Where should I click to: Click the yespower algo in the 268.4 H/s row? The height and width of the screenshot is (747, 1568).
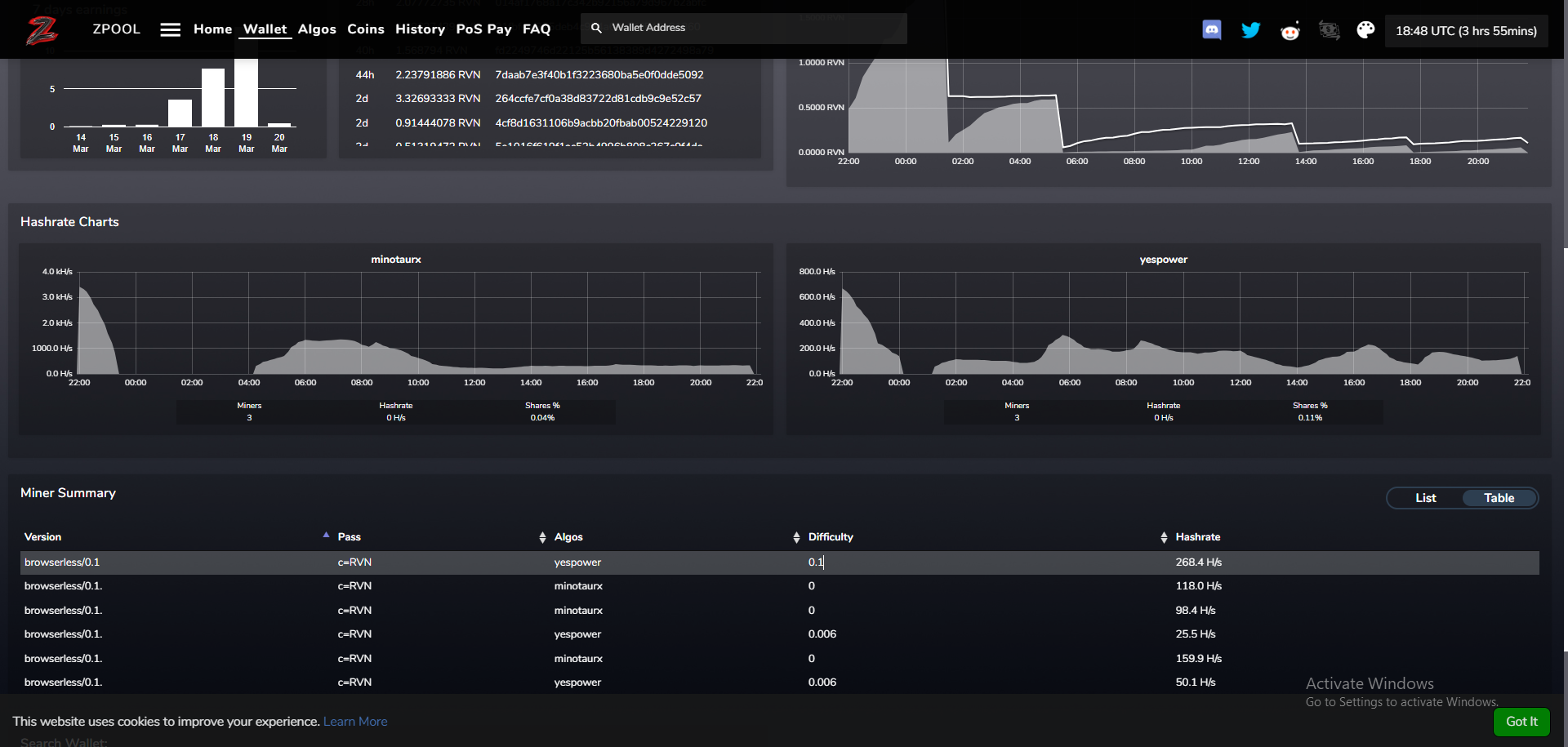(x=577, y=562)
